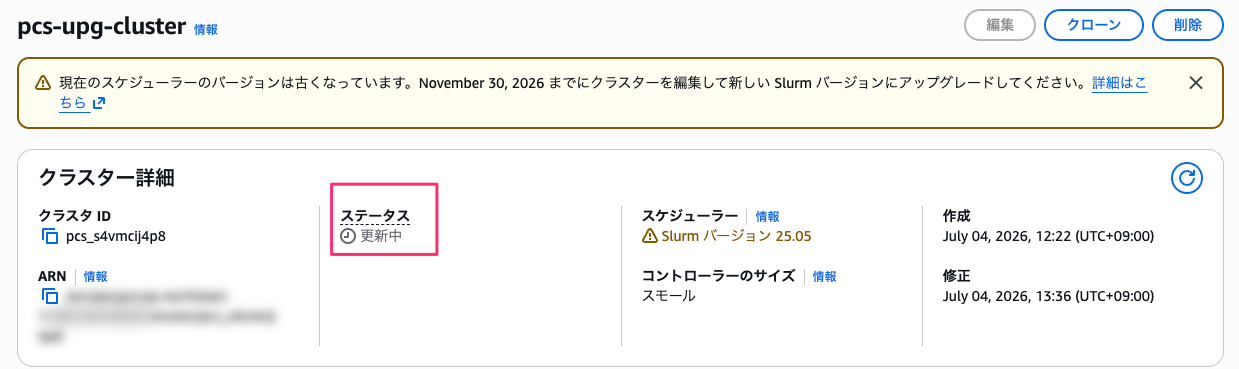Viewport: 1239px width, 369px height.
Task: Open 情報 link beside ARN
Action: coord(95,276)
